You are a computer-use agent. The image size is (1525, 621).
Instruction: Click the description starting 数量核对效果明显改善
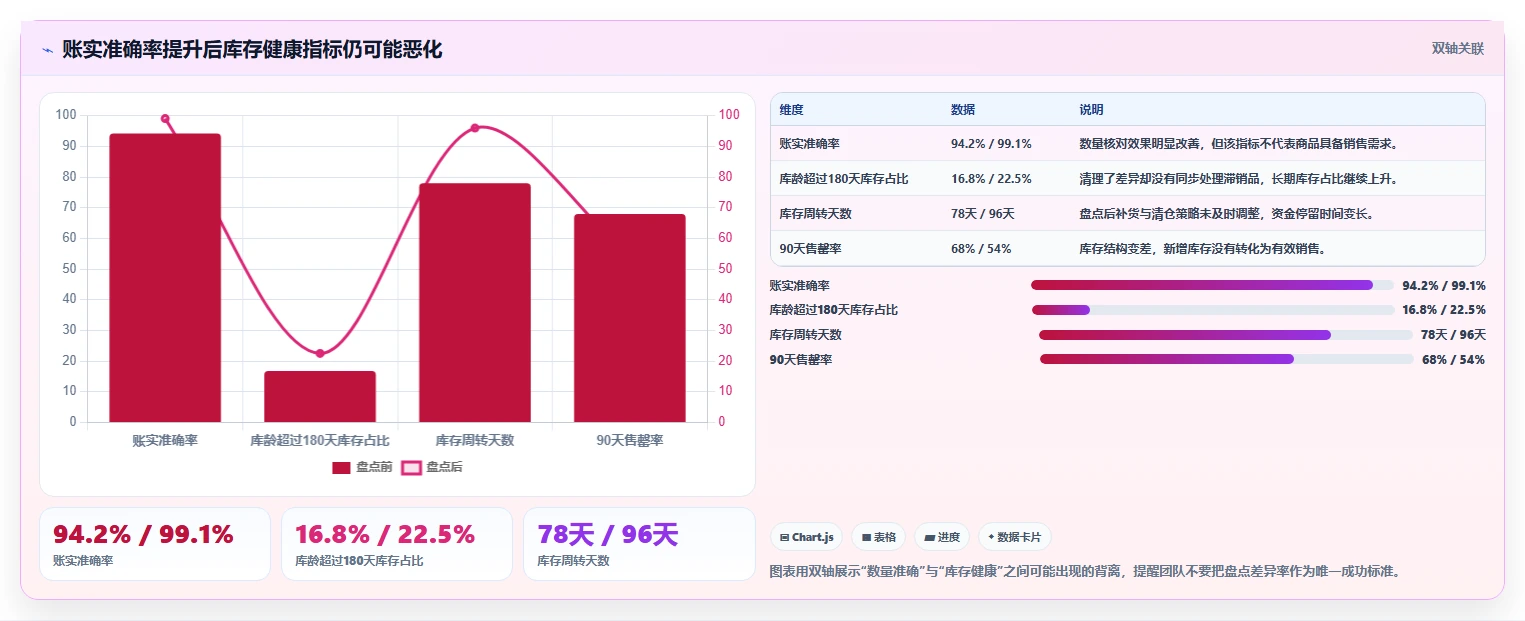[1238, 144]
